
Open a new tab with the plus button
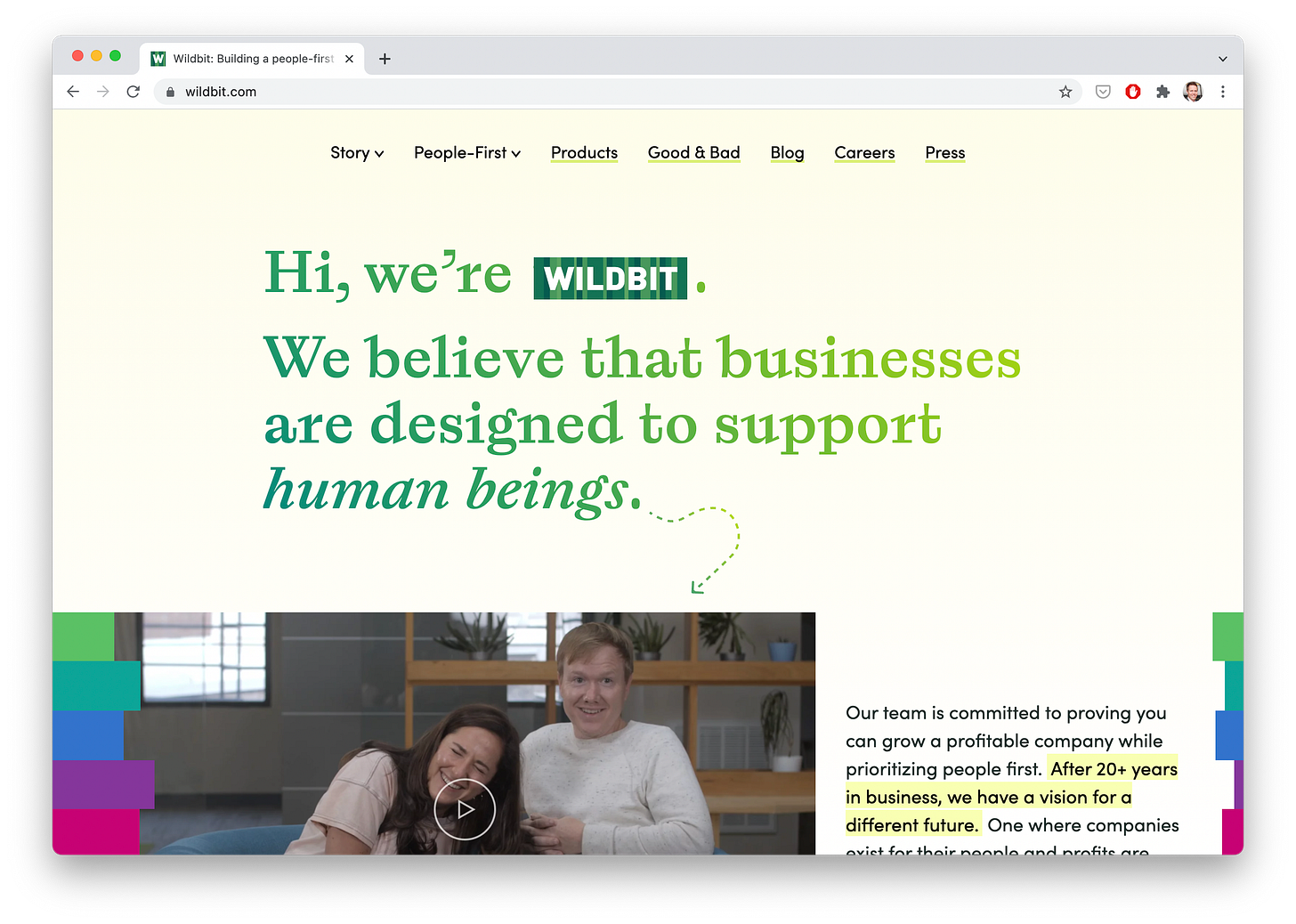click(x=385, y=59)
